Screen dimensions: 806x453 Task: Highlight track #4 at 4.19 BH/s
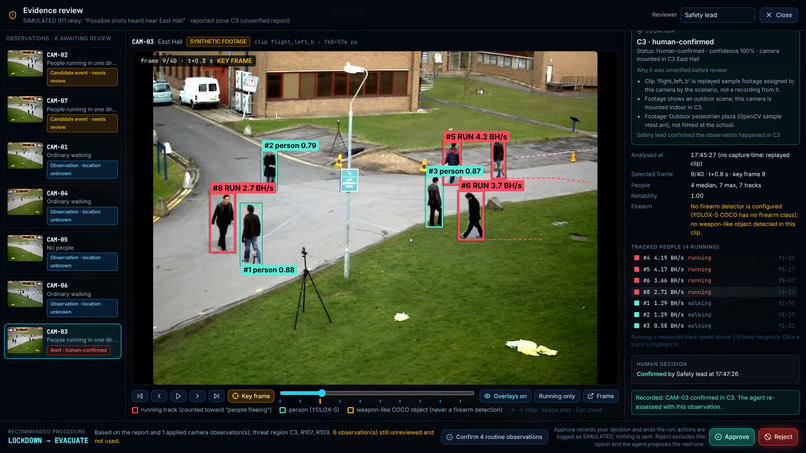(715, 258)
